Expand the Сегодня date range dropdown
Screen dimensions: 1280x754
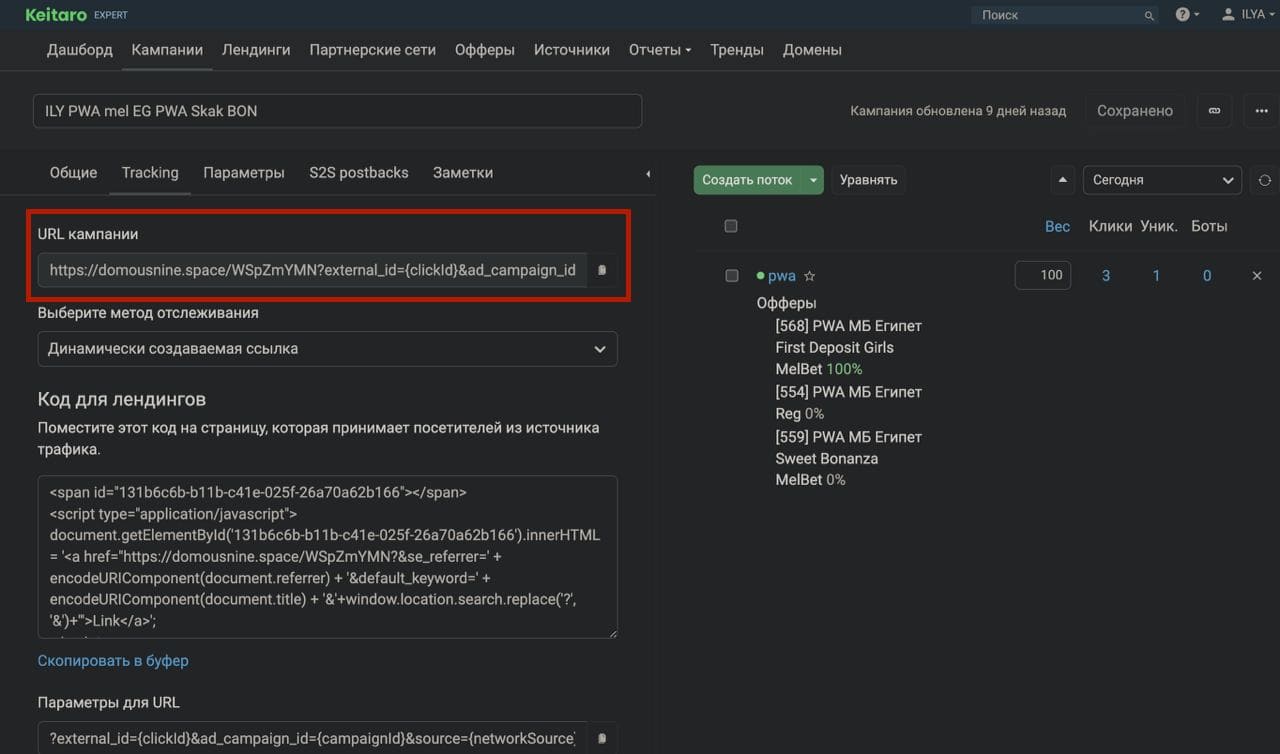(1162, 180)
